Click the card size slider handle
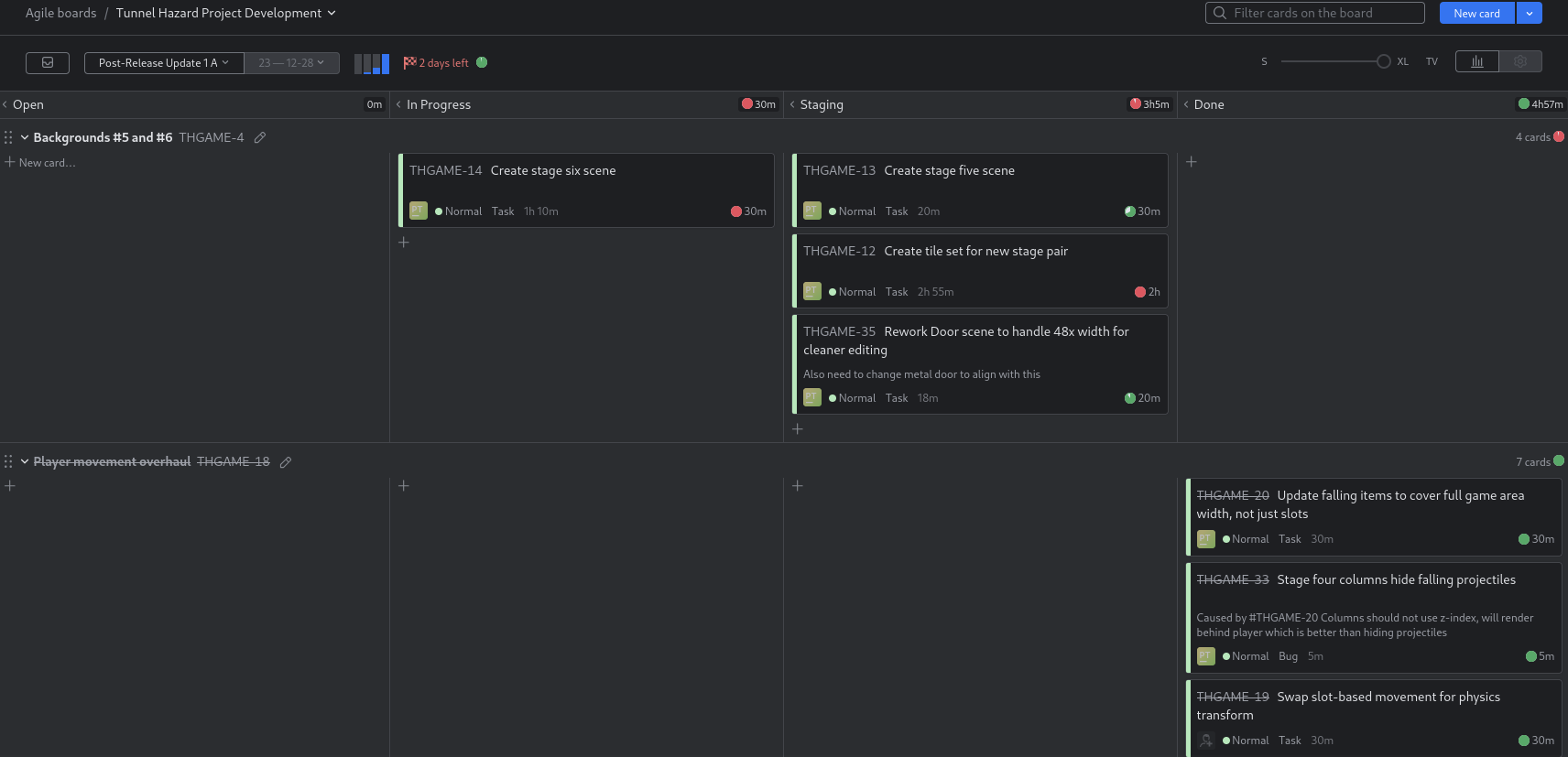Image resolution: width=1568 pixels, height=757 pixels. tap(1383, 61)
